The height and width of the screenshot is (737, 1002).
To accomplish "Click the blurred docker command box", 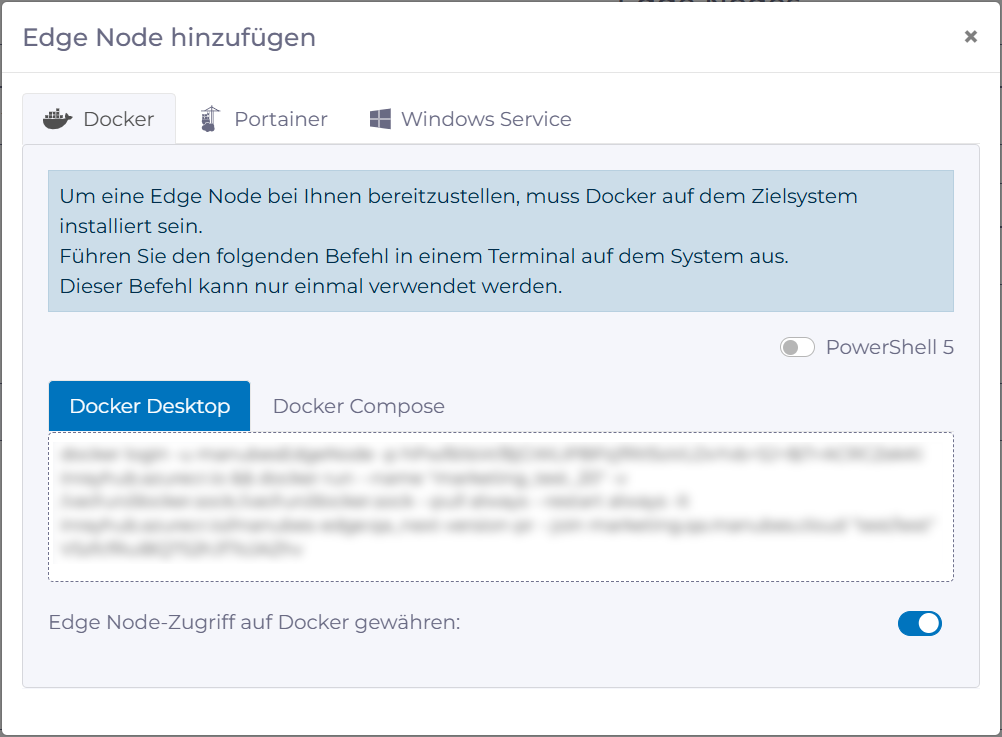I will coord(501,507).
